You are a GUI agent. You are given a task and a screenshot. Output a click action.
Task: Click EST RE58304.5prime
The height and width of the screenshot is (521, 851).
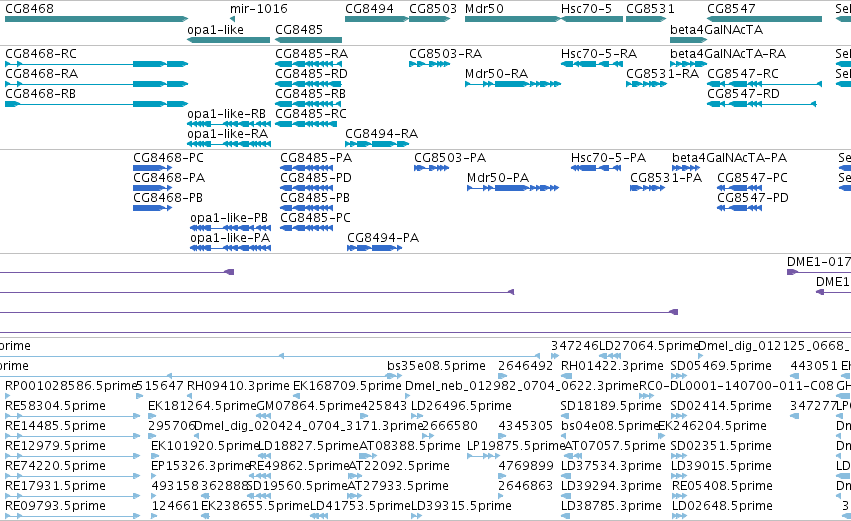(x=55, y=406)
